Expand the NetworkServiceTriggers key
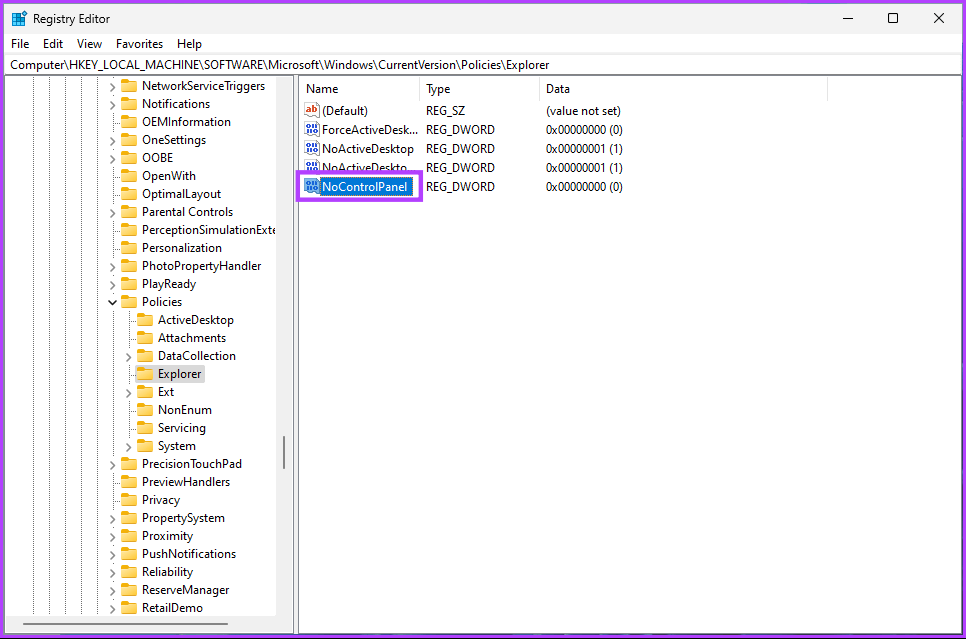This screenshot has height=639, width=966. click(112, 87)
